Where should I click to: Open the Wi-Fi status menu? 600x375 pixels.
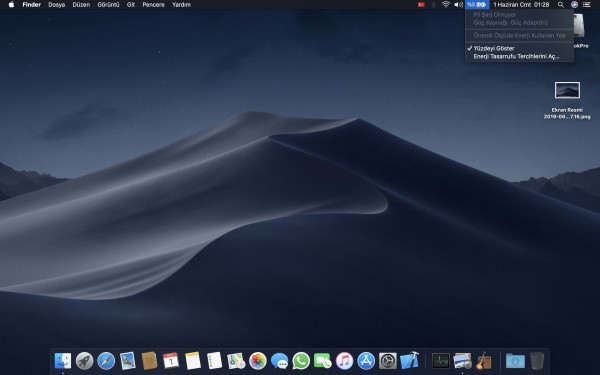pyautogui.click(x=445, y=5)
